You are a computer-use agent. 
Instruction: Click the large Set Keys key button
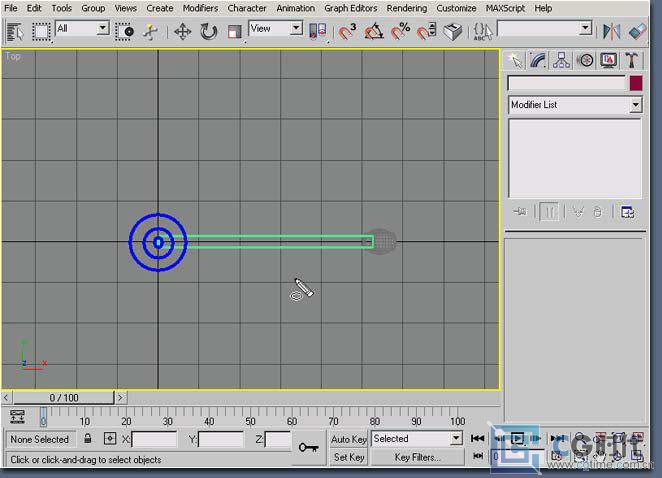308,447
